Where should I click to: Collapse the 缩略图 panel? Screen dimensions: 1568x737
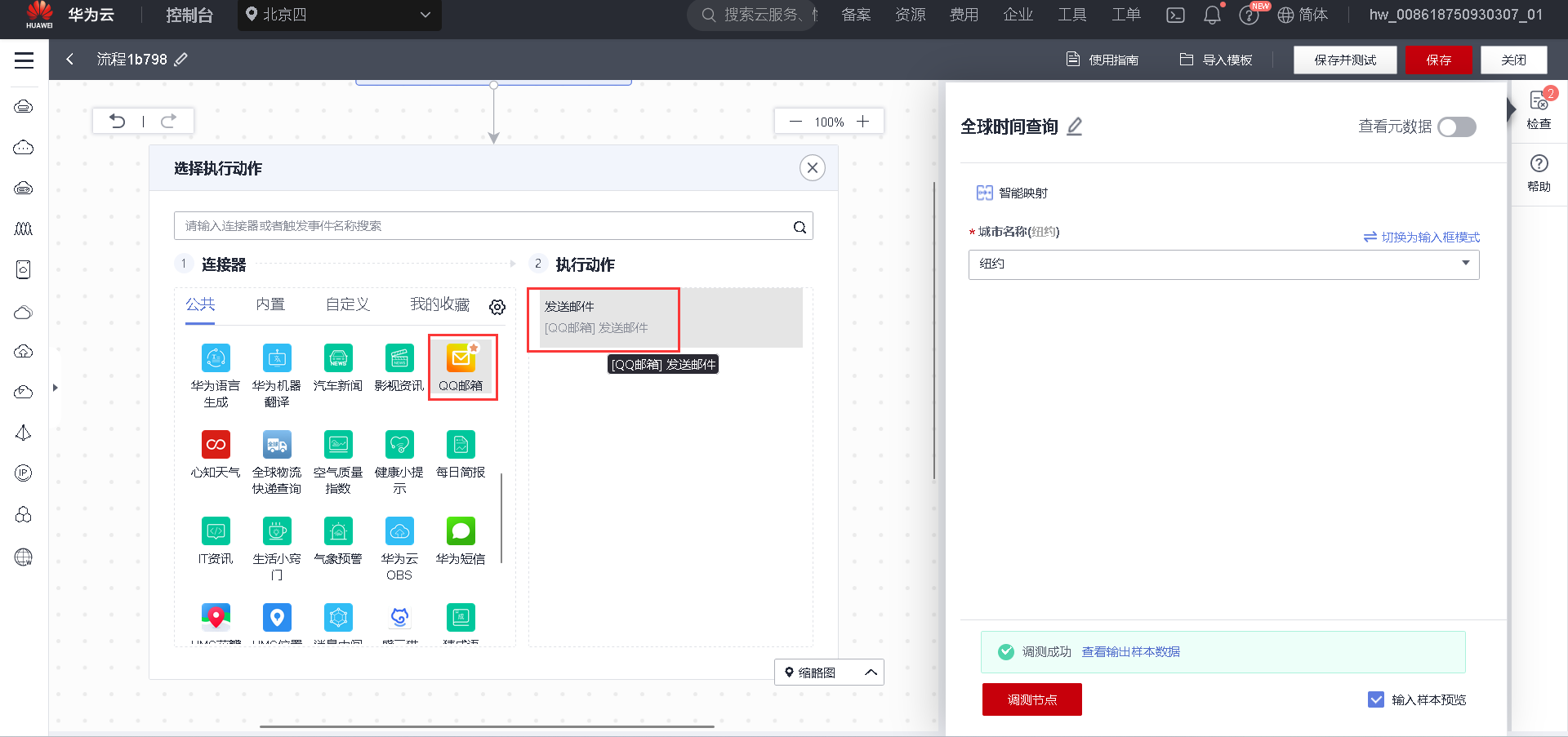point(870,672)
